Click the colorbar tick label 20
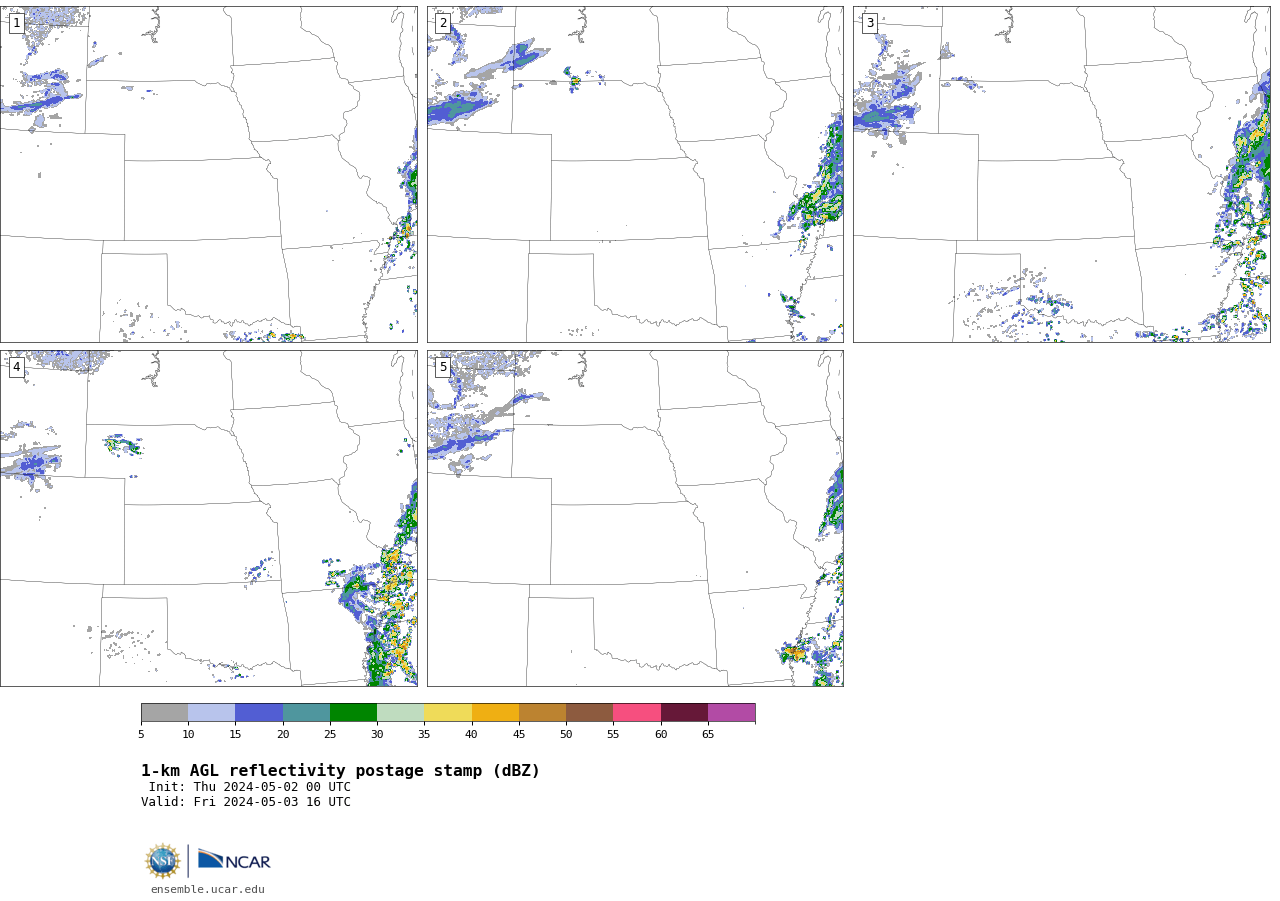This screenshot has height=901, width=1280. (x=283, y=735)
